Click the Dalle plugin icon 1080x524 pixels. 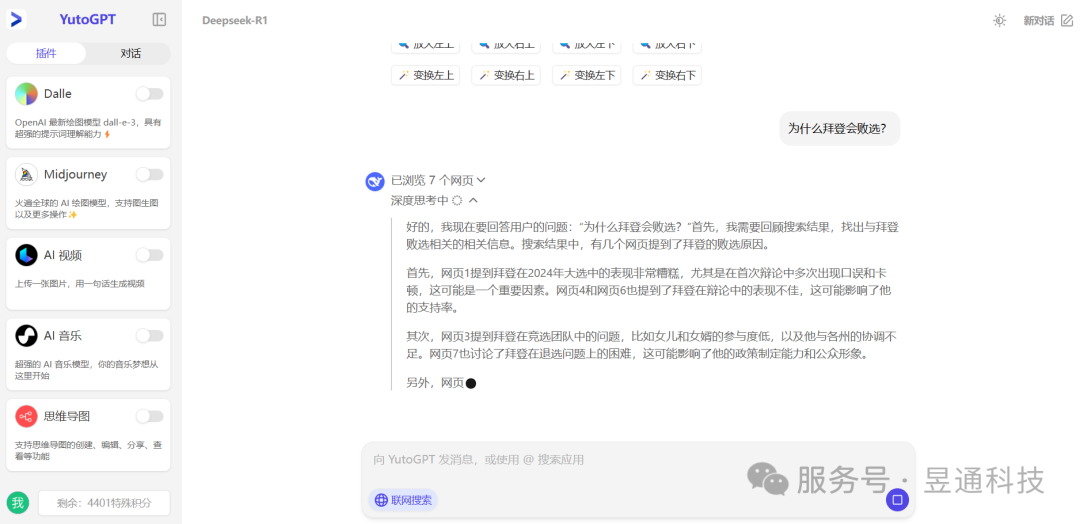click(x=26, y=94)
